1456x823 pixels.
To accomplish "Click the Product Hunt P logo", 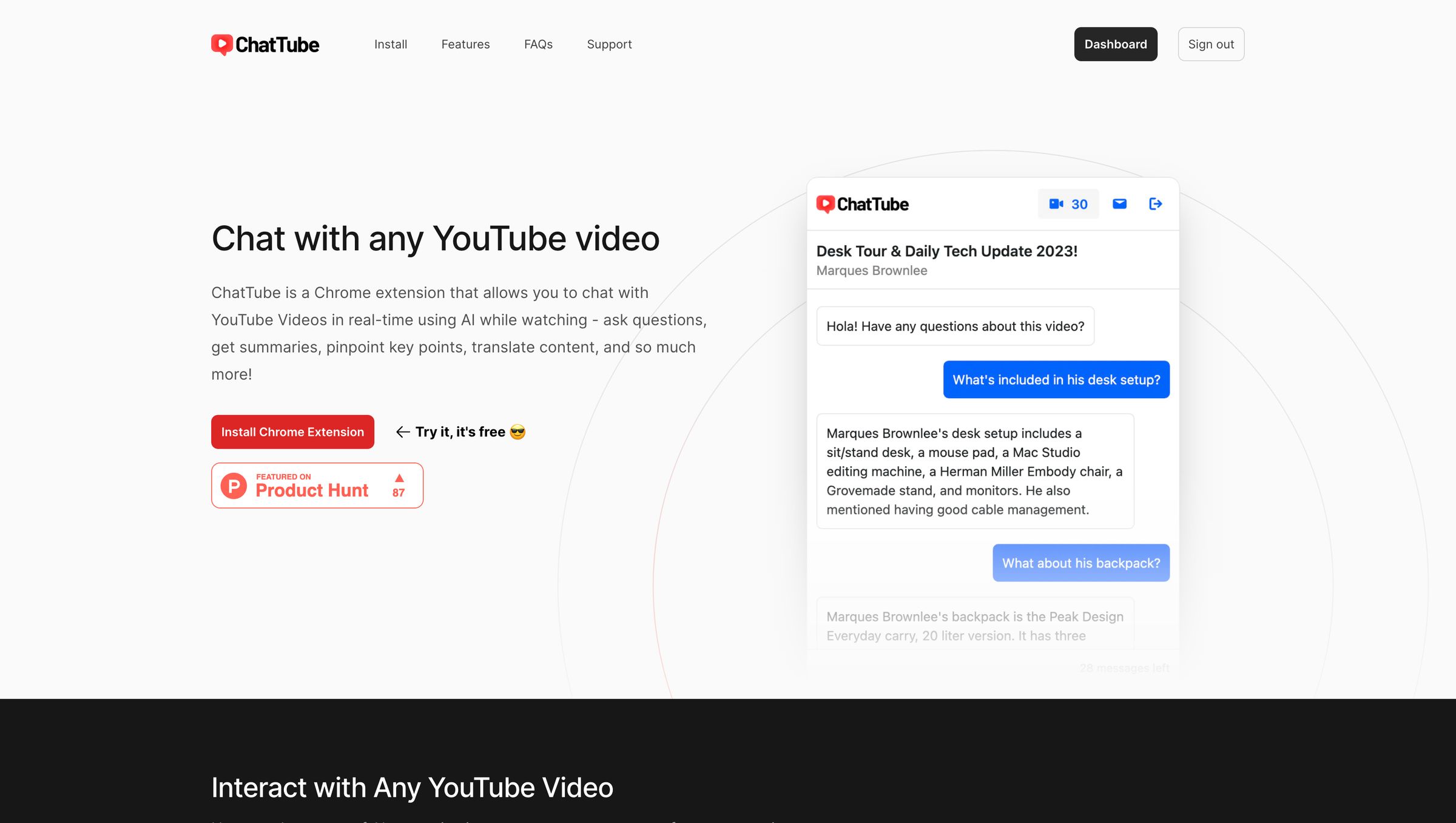I will (234, 486).
